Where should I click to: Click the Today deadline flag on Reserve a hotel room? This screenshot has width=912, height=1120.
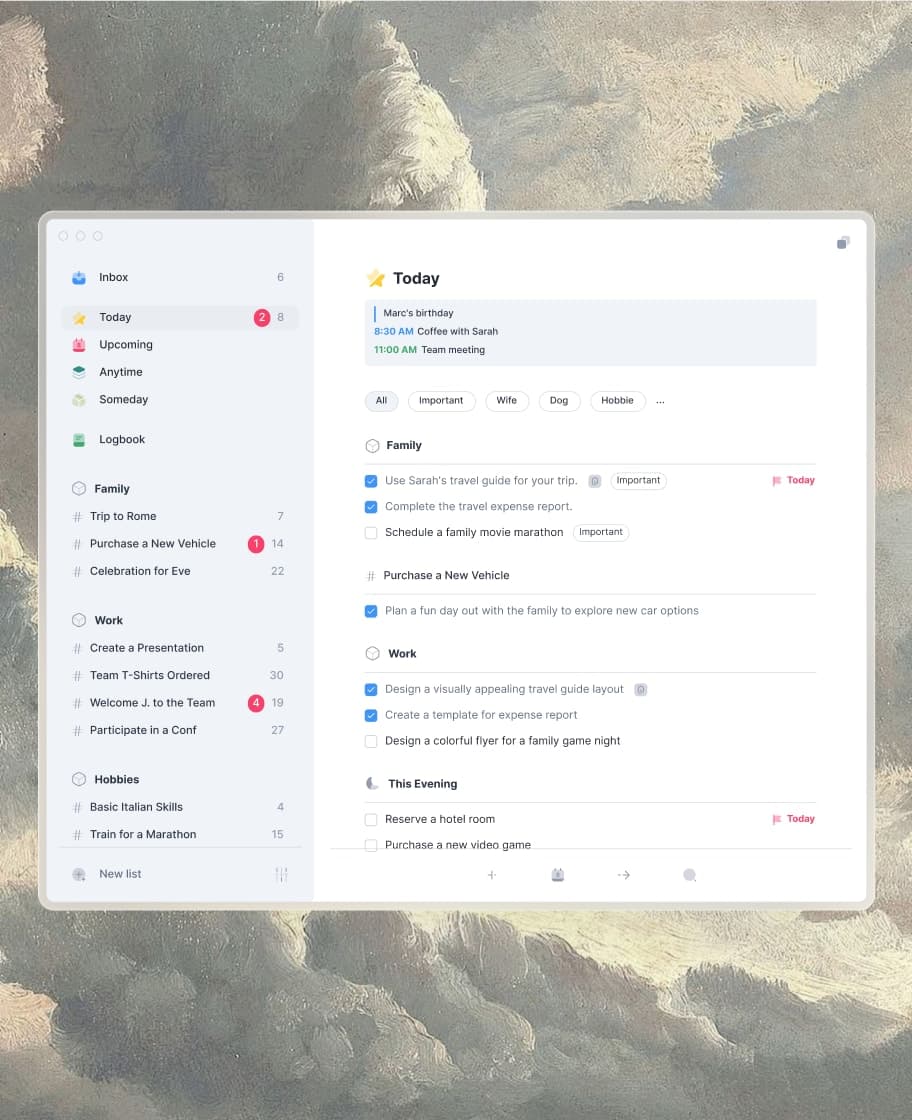793,819
